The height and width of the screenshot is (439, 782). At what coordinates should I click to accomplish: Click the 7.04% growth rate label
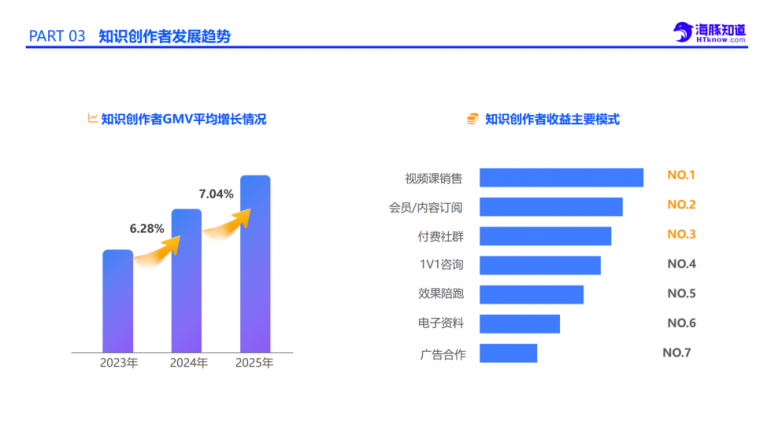tap(216, 194)
